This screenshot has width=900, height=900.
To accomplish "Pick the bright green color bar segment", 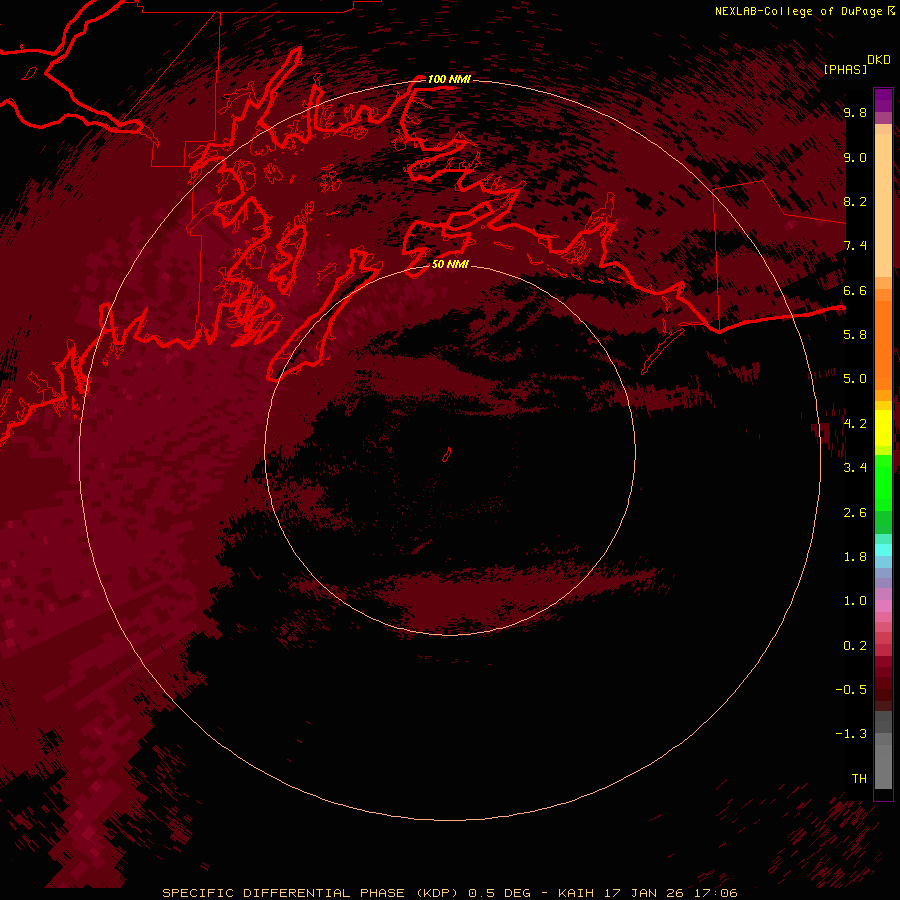I will (883, 483).
